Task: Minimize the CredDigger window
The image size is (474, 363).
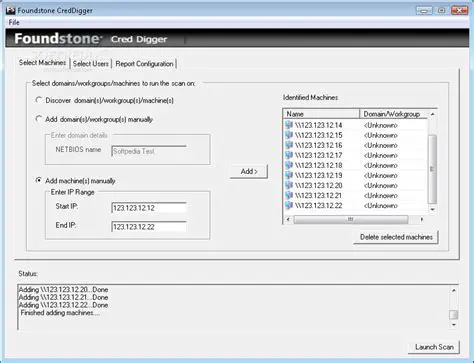Action: (x=424, y=10)
